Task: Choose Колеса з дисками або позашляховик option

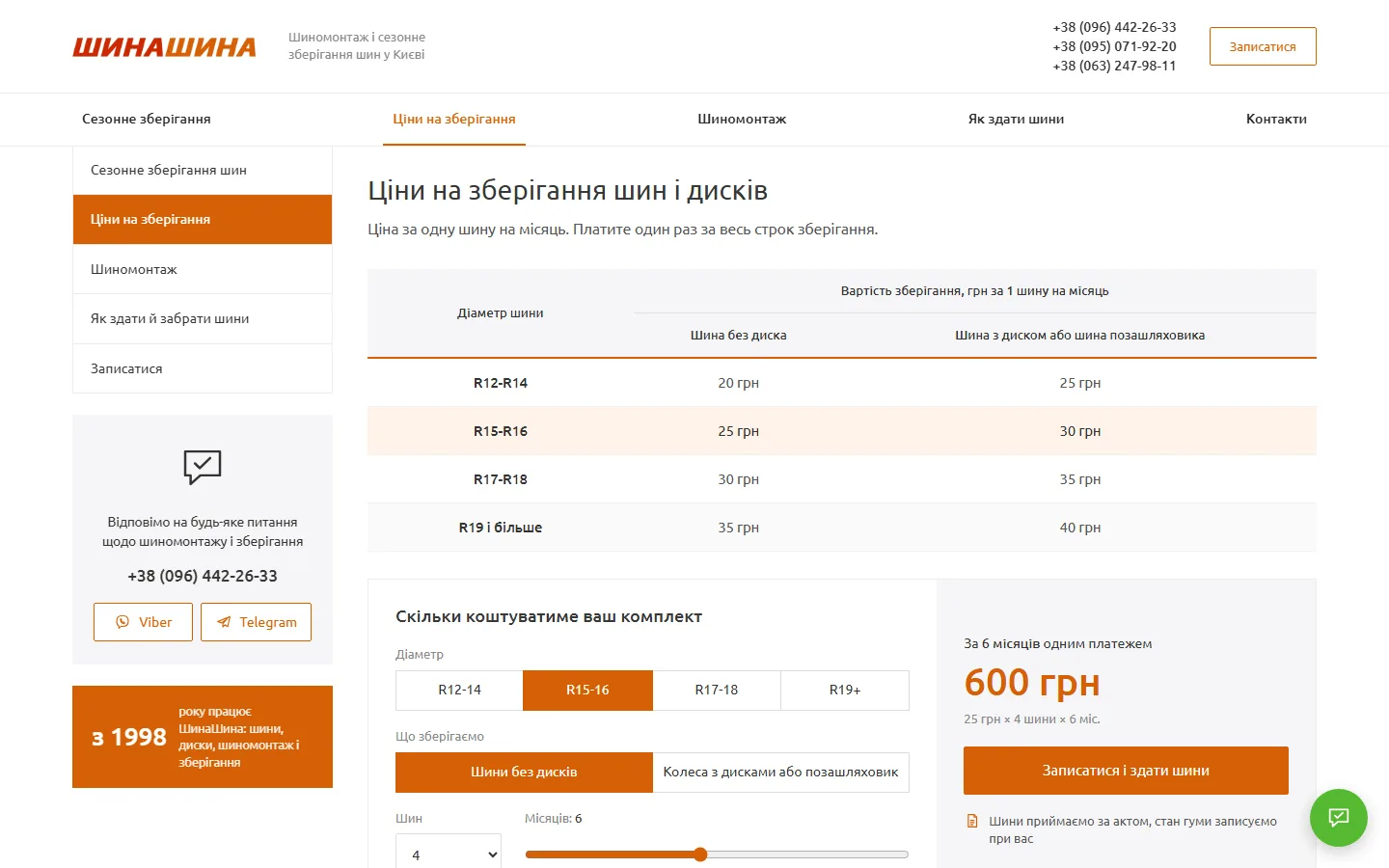Action: pos(781,773)
